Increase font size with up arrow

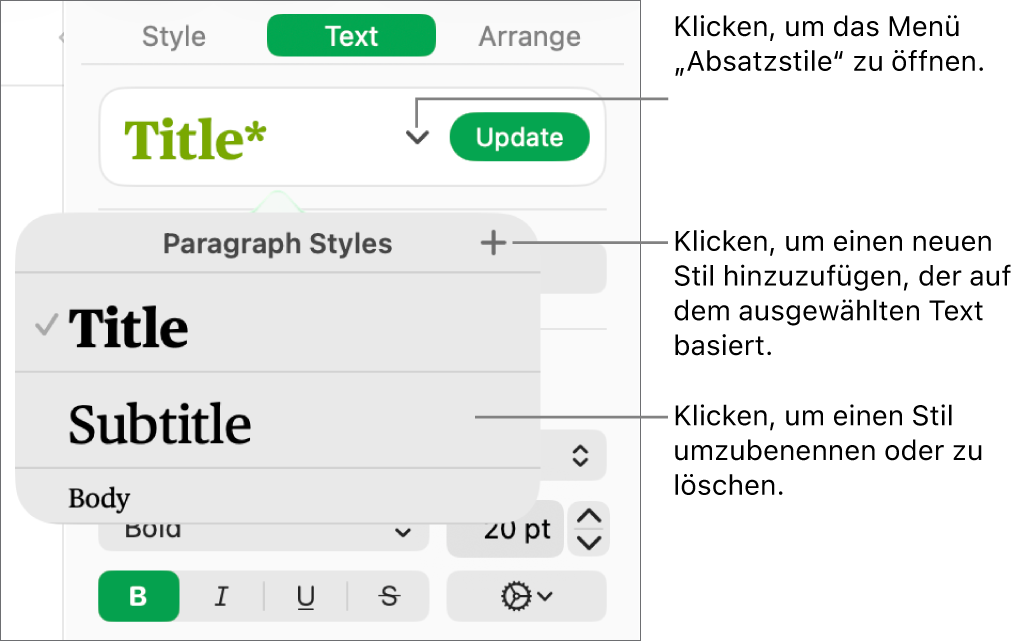588,516
